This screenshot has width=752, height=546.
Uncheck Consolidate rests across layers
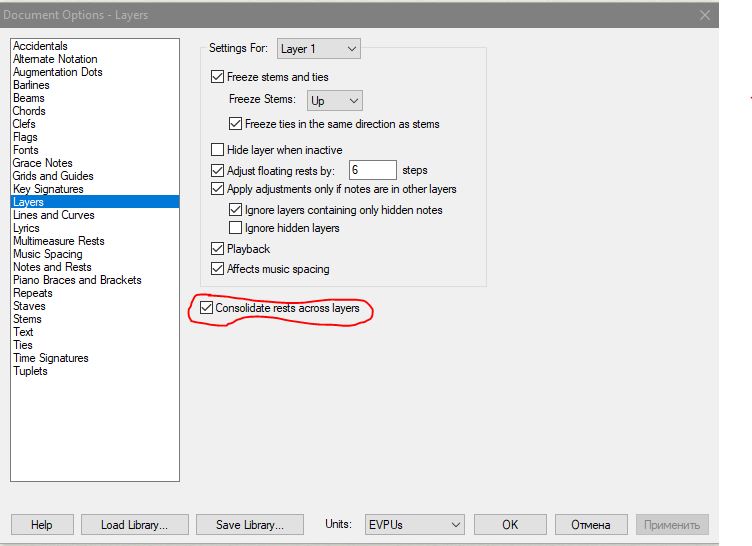coord(207,308)
